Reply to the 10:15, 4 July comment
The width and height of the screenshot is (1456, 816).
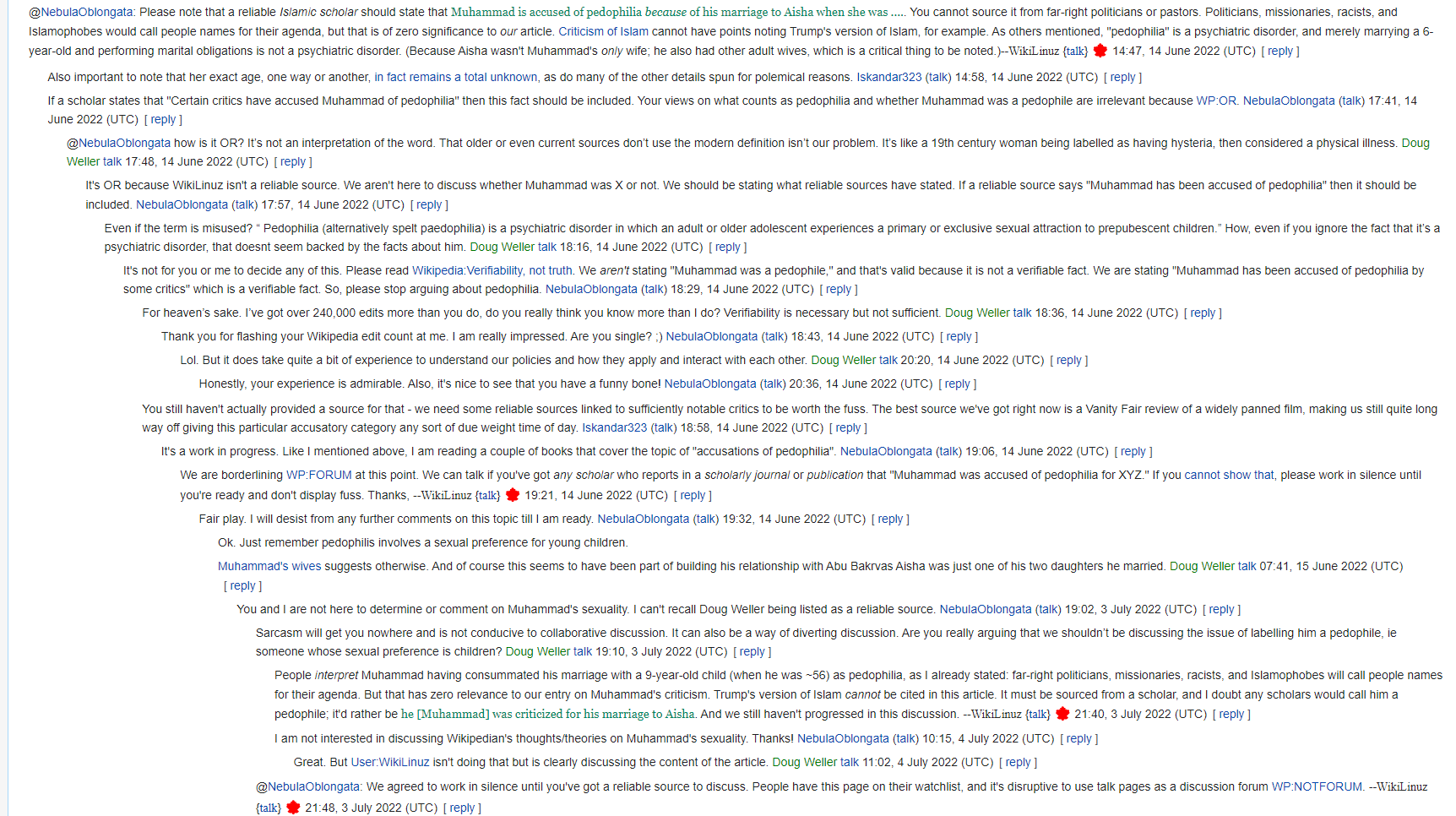(1078, 738)
